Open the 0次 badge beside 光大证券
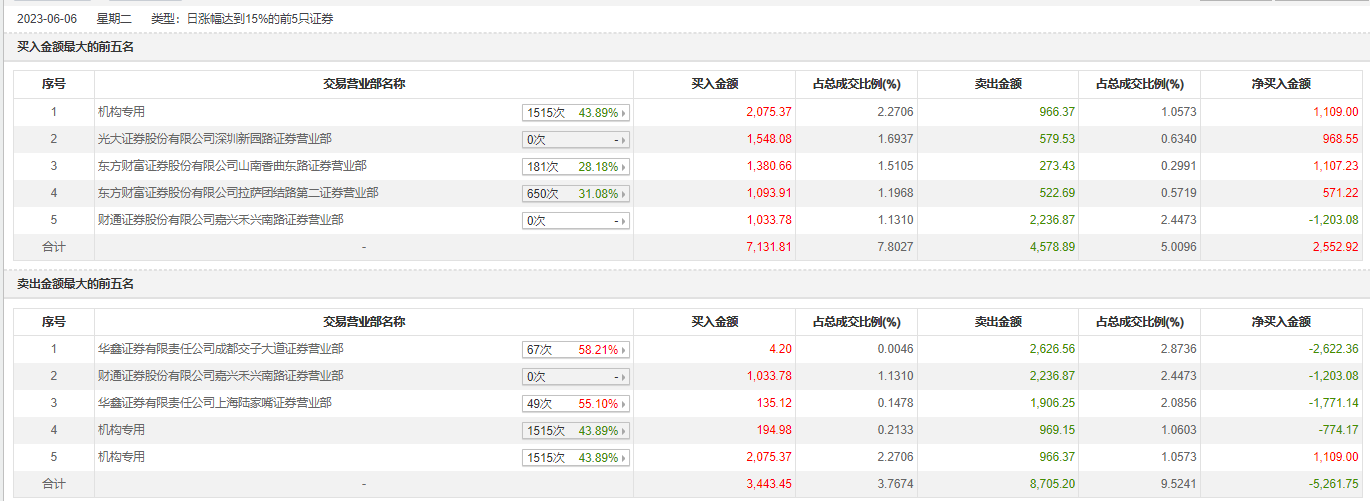This screenshot has height=501, width=1370. [x=576, y=140]
